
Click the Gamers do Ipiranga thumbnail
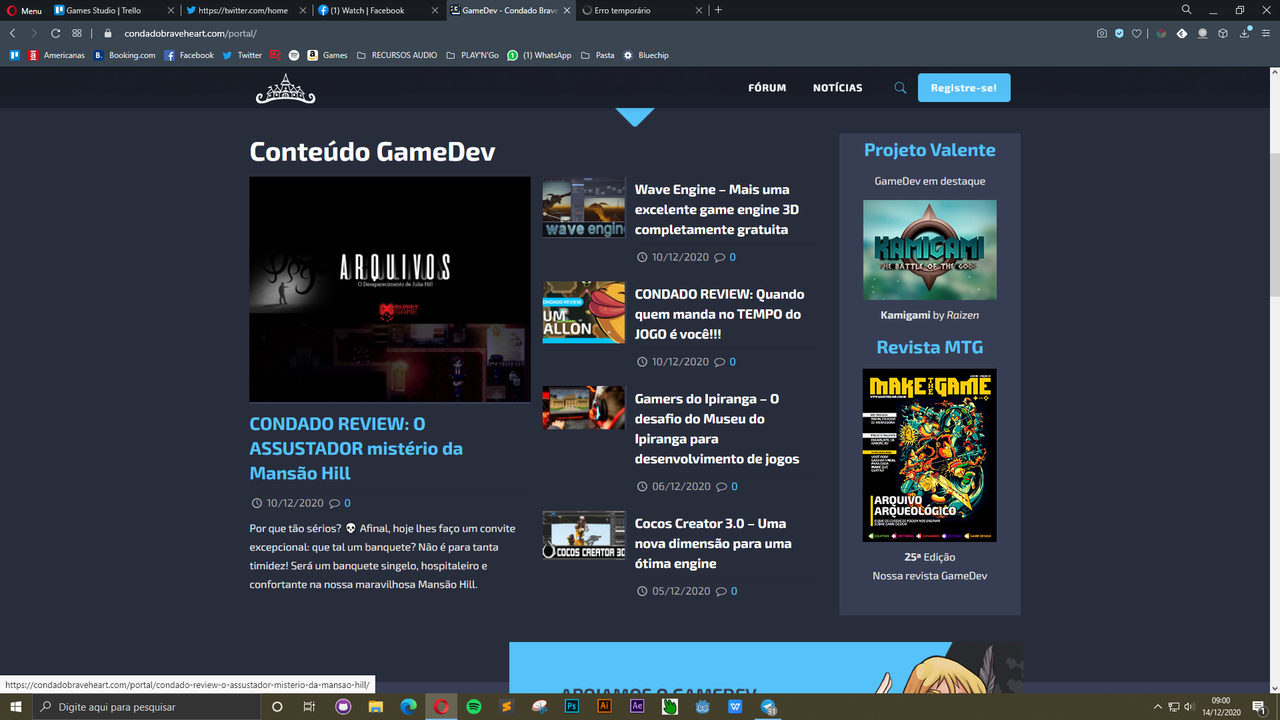tap(584, 408)
